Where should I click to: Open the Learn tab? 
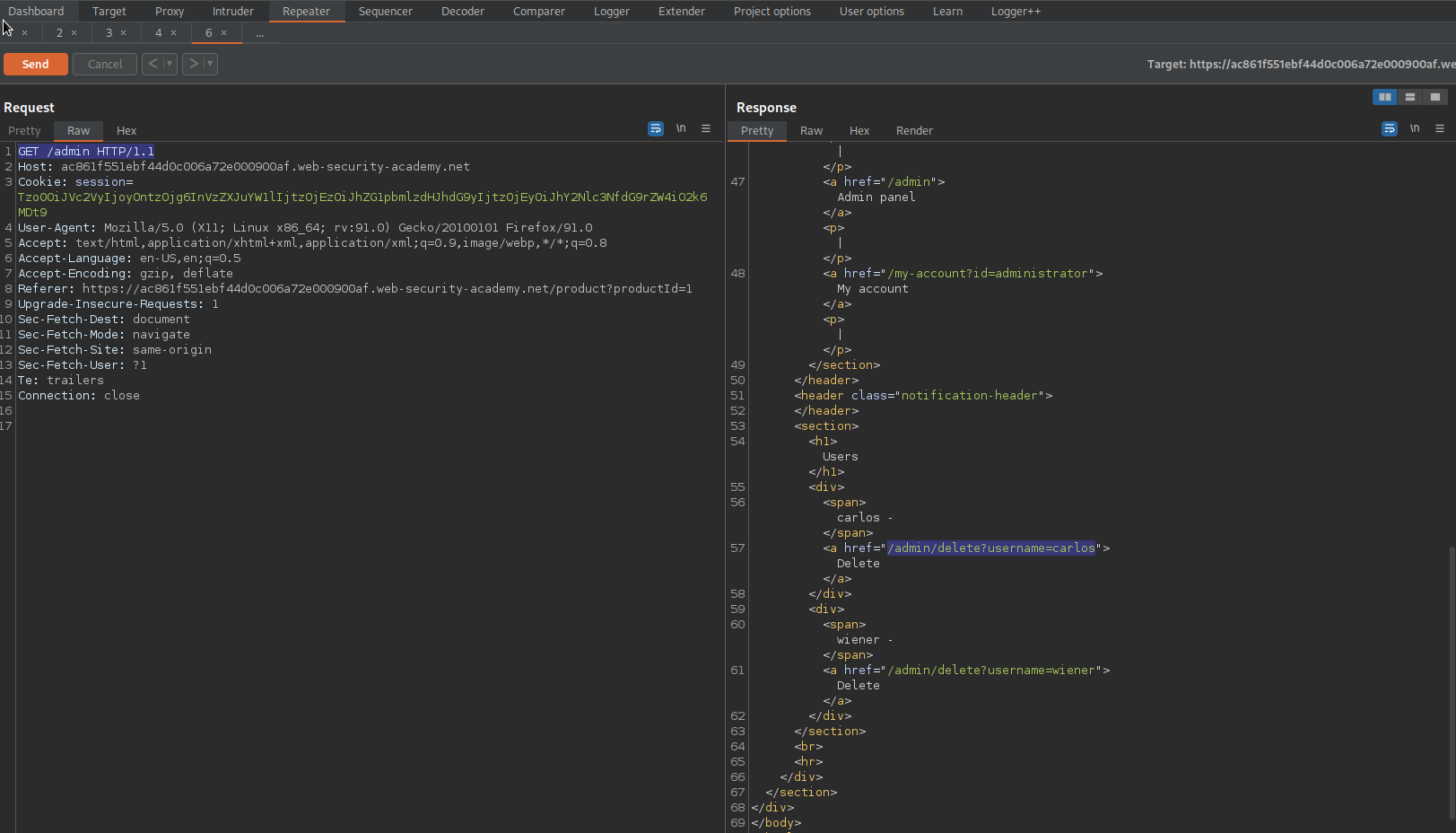pyautogui.click(x=947, y=11)
